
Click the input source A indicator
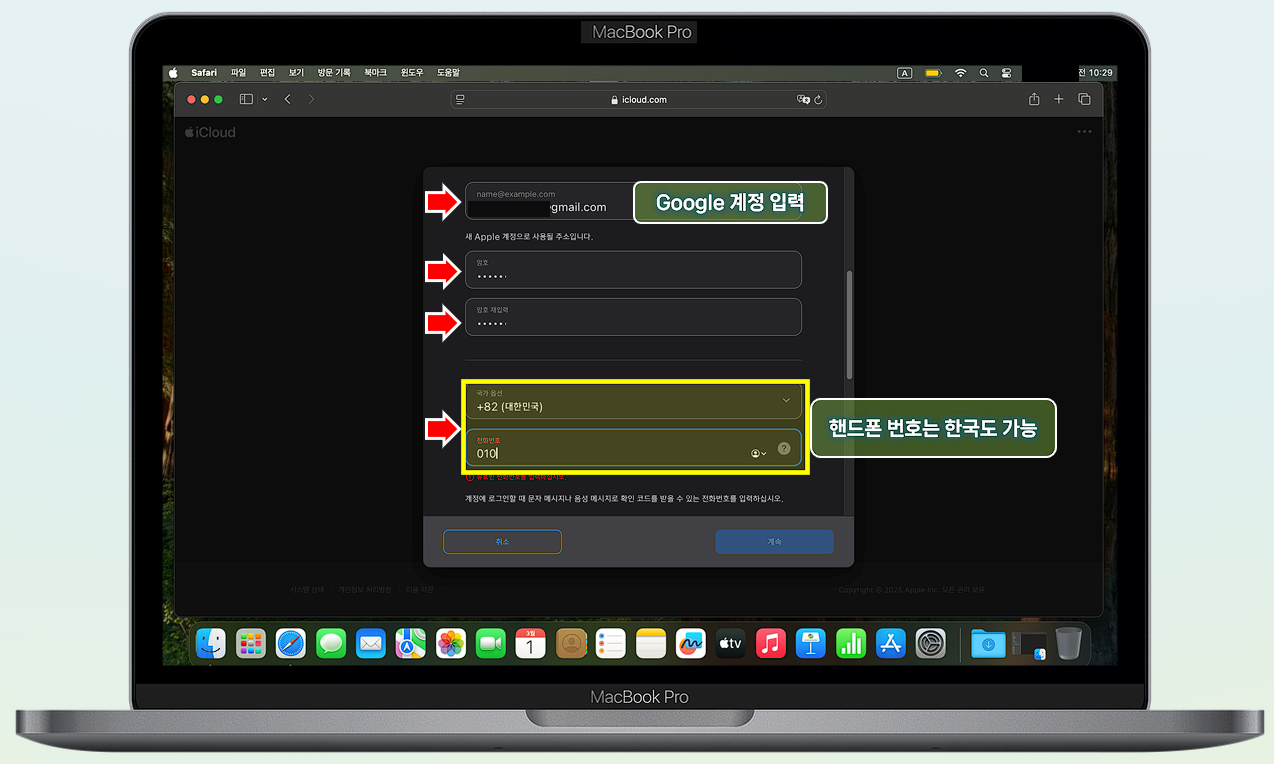(x=905, y=73)
